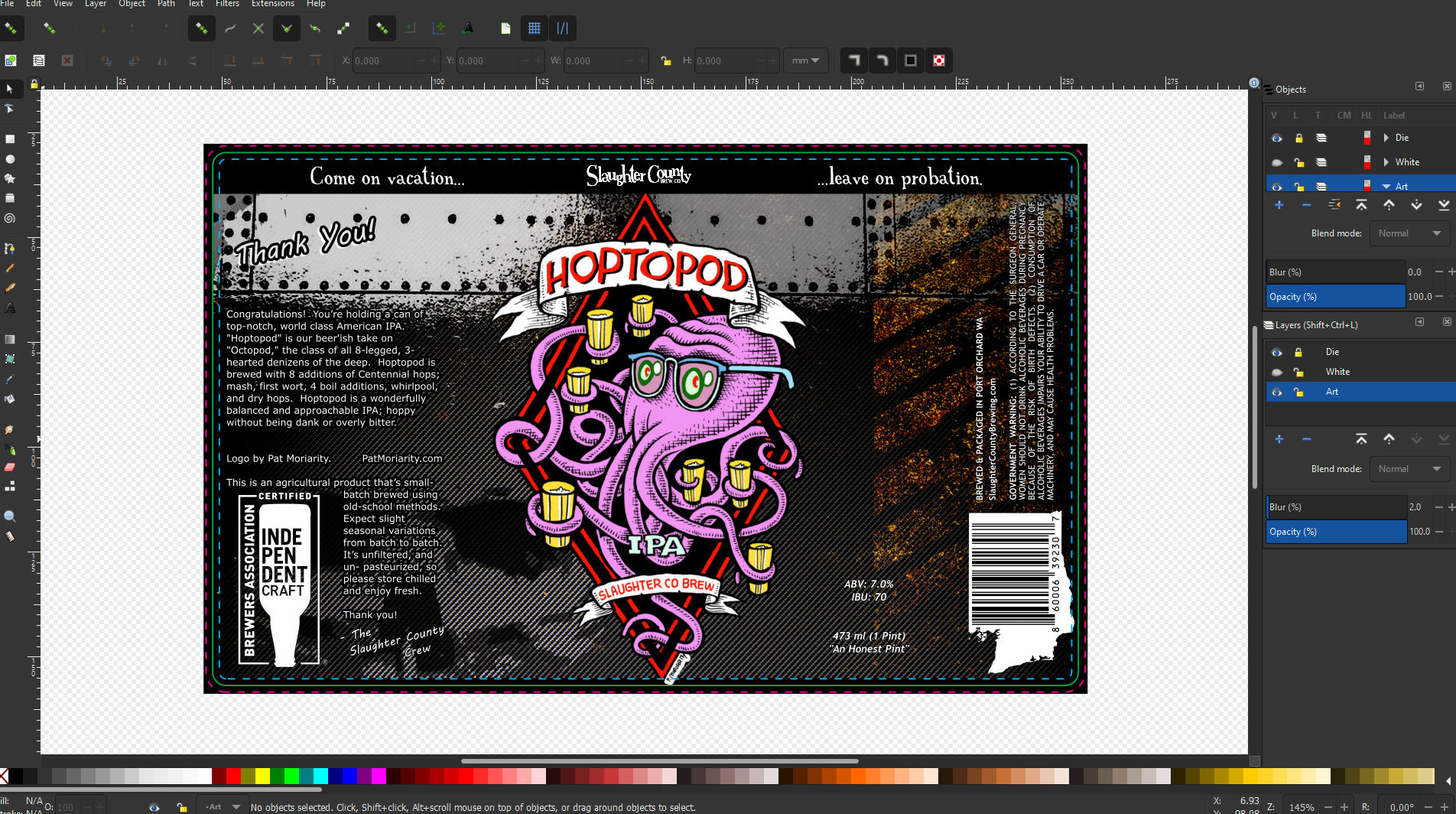Image resolution: width=1456 pixels, height=814 pixels.
Task: Select the Star and polygon tool
Action: (x=10, y=179)
